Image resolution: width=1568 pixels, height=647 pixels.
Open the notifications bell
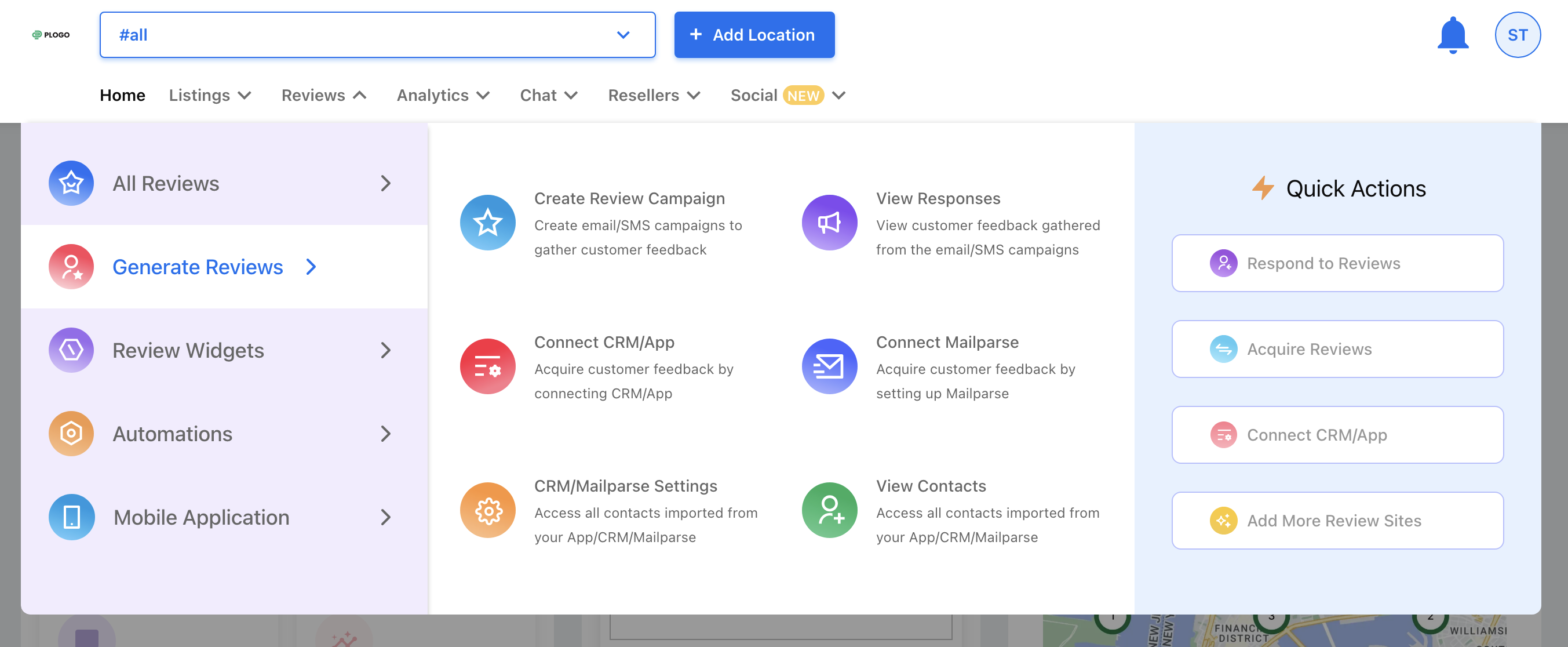[1452, 35]
